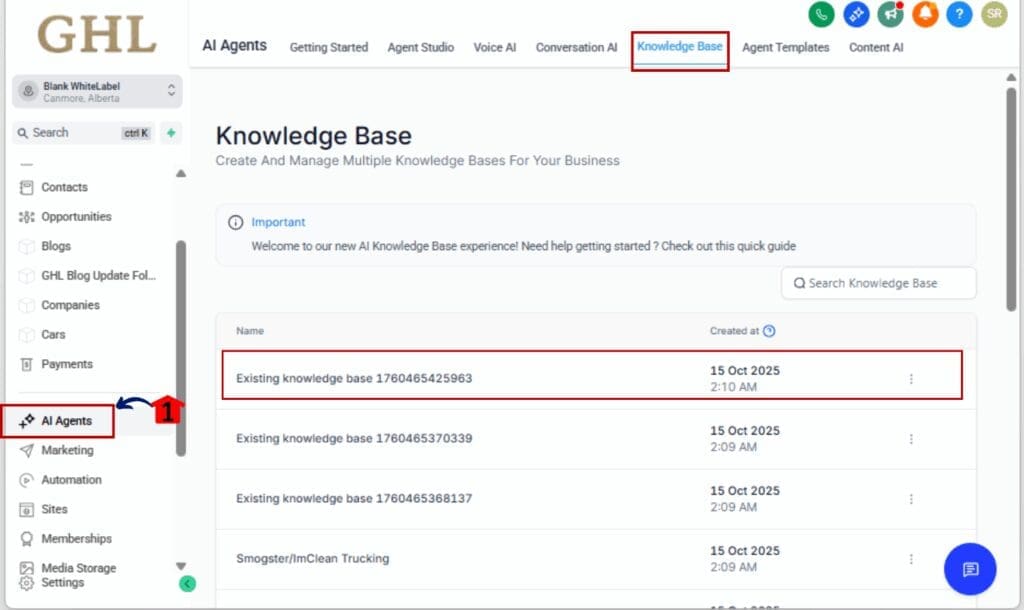Open the Payments section
The height and width of the screenshot is (610, 1024).
pyautogui.click(x=64, y=364)
